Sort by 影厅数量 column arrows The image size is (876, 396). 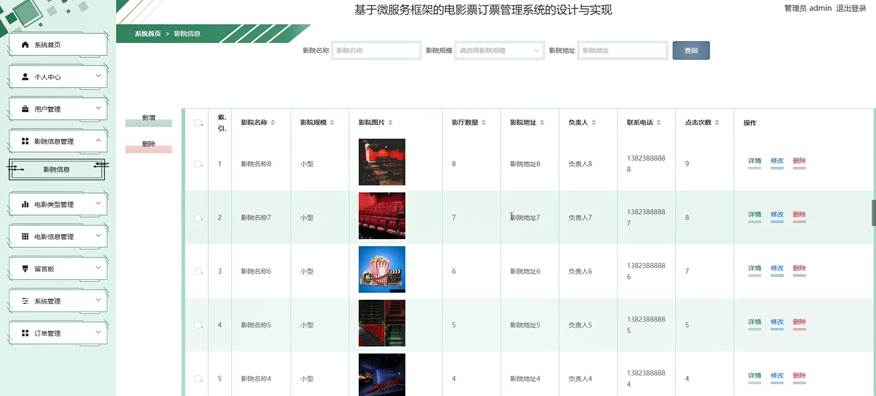point(483,122)
